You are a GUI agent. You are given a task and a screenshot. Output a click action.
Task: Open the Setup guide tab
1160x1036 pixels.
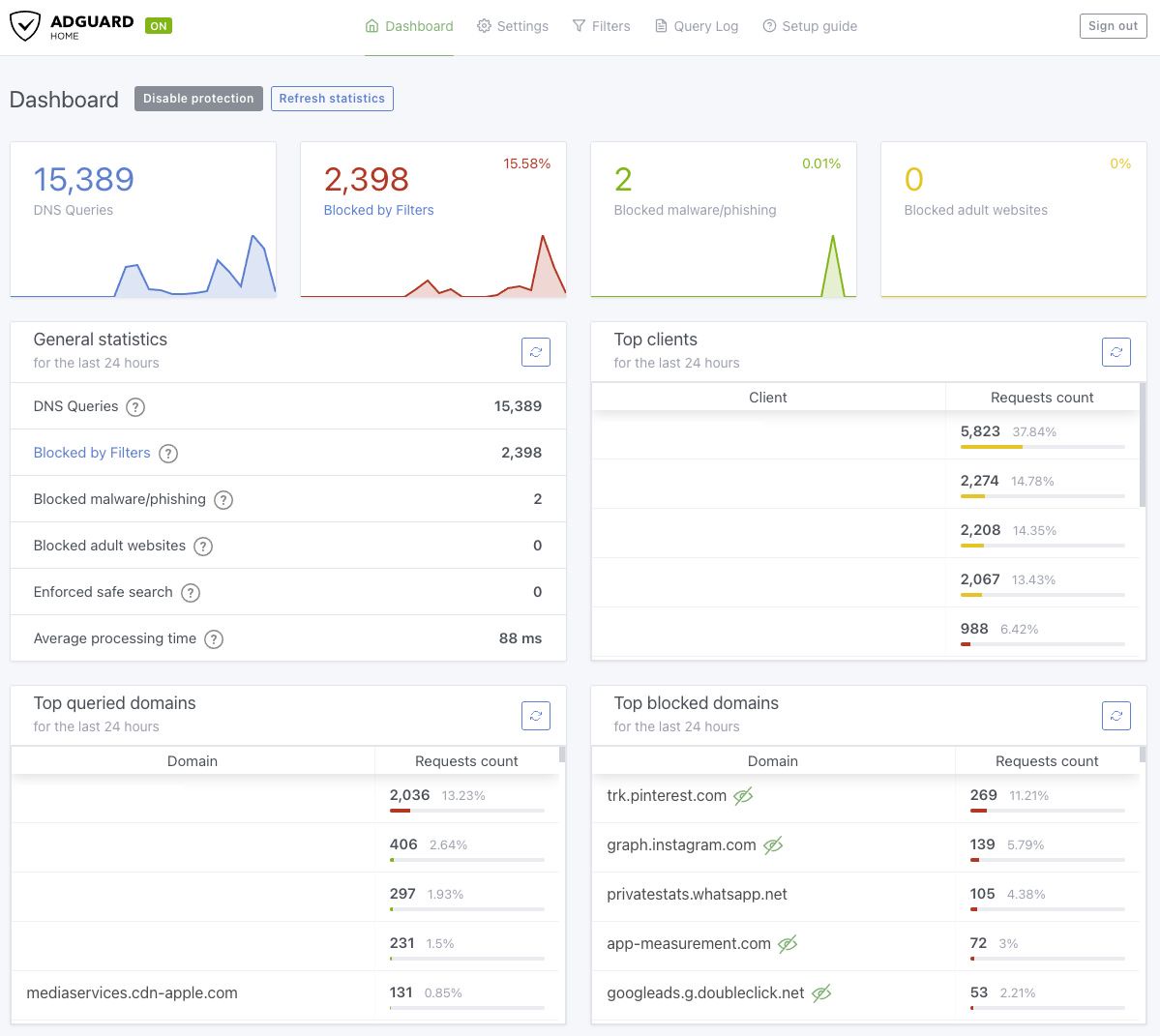click(810, 26)
